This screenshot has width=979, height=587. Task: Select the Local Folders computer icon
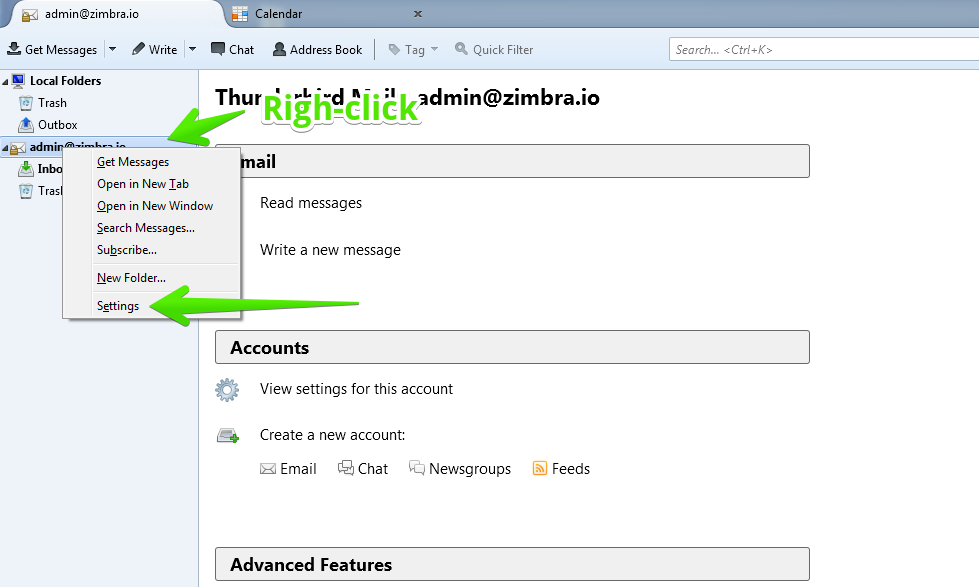click(19, 81)
